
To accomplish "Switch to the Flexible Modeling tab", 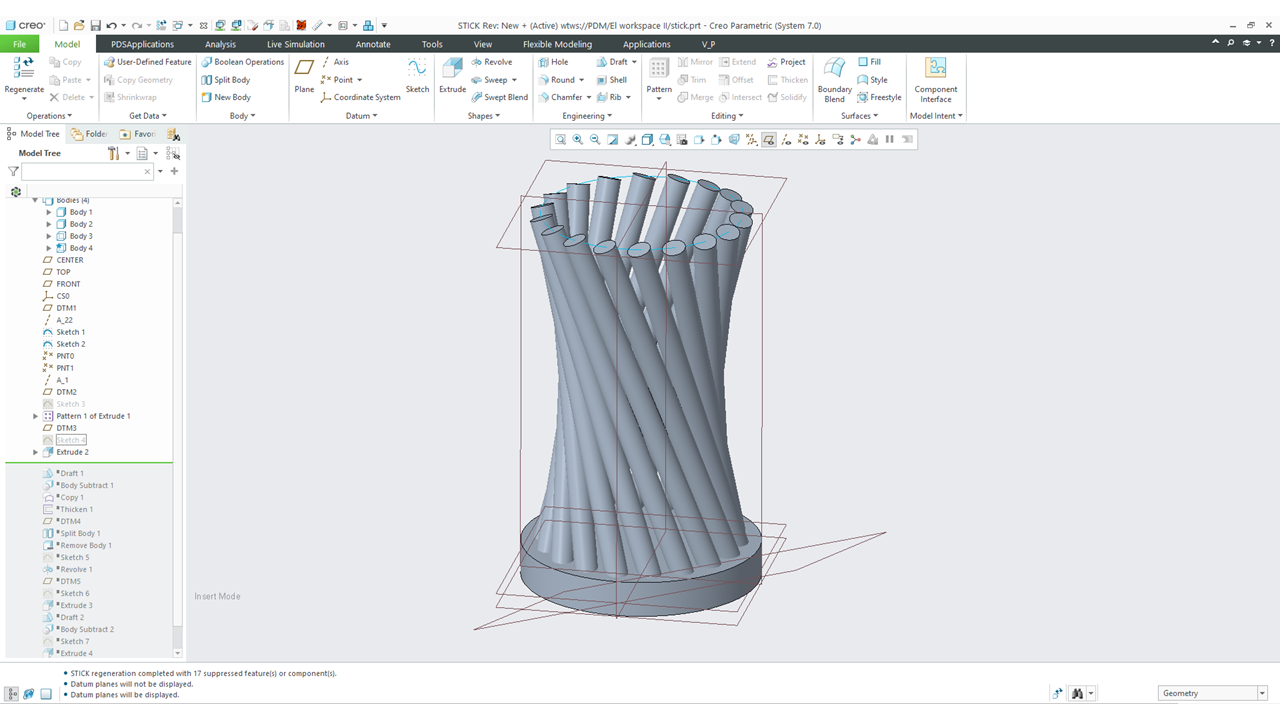I will pos(557,44).
